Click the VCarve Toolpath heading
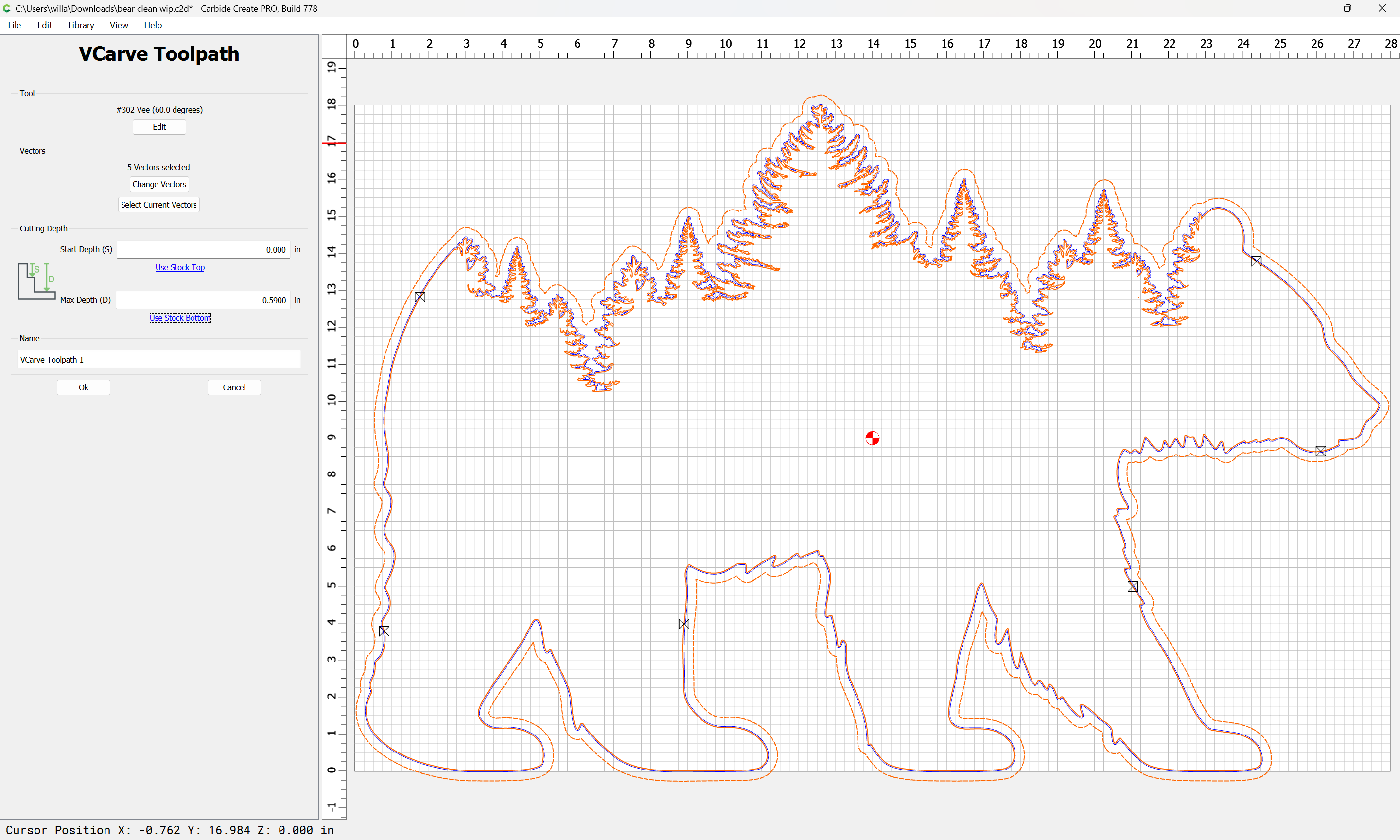 159,54
